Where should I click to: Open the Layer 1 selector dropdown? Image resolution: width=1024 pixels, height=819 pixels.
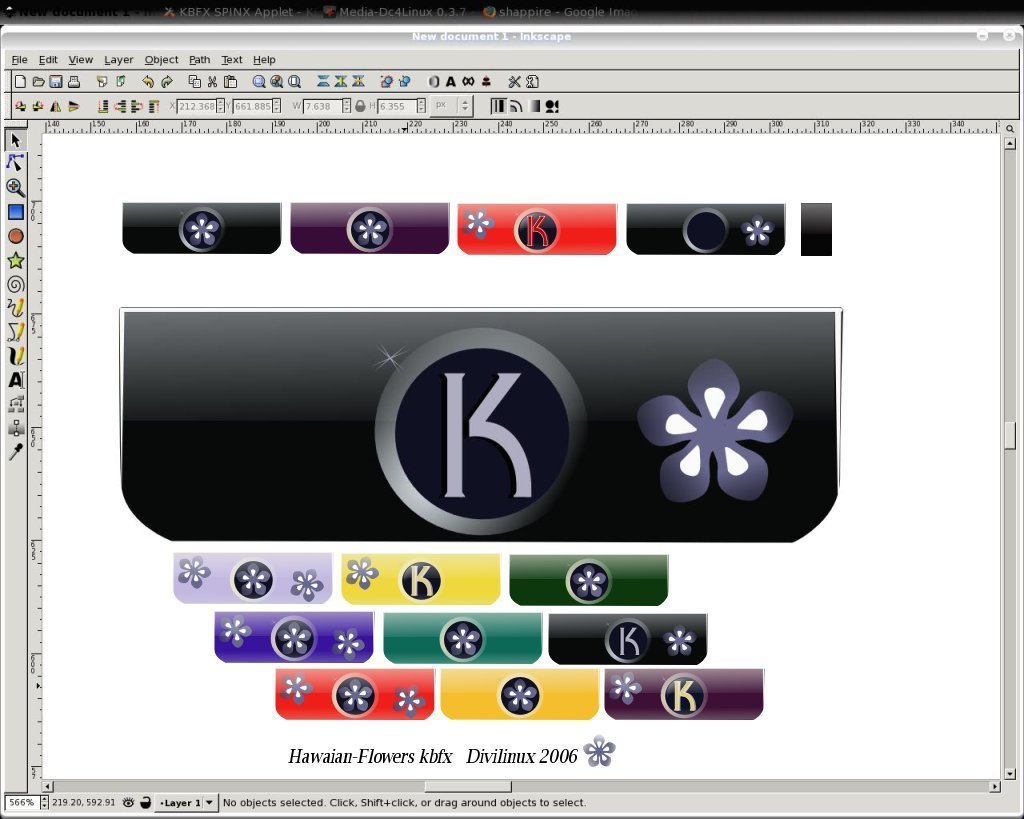tap(185, 803)
